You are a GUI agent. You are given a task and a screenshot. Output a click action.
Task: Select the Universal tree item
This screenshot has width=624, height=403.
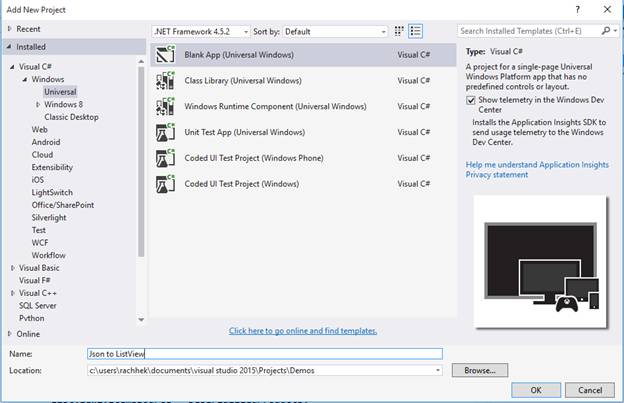pyautogui.click(x=60, y=92)
